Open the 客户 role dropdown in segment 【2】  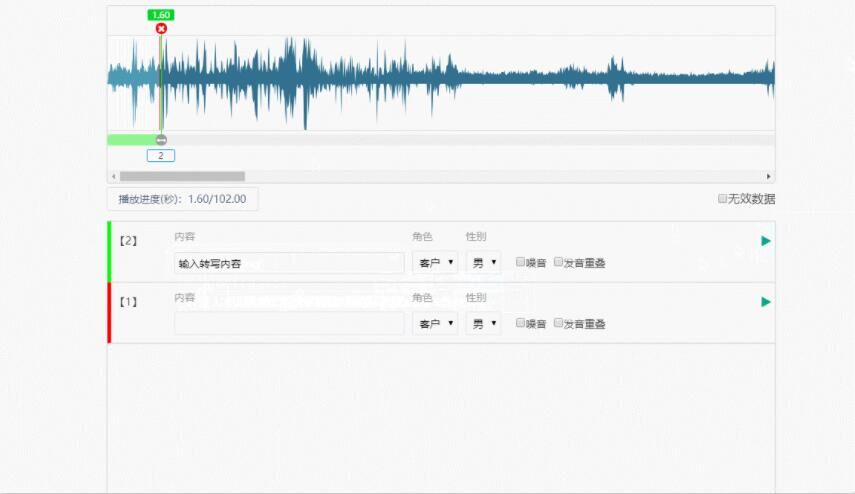[435, 263]
